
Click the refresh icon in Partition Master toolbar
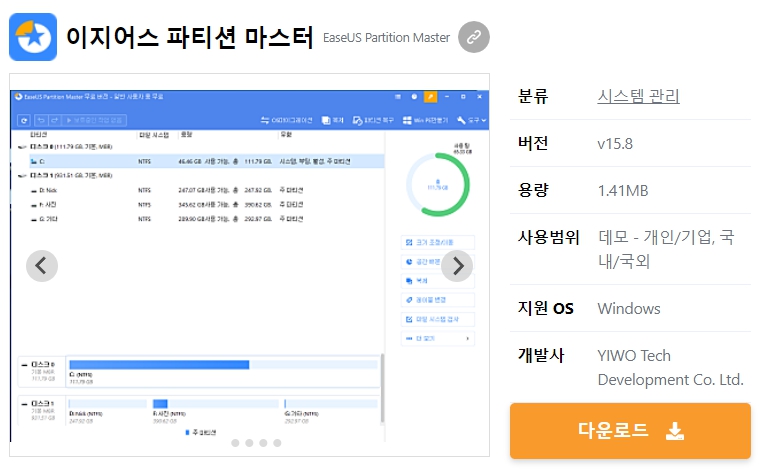(x=24, y=120)
